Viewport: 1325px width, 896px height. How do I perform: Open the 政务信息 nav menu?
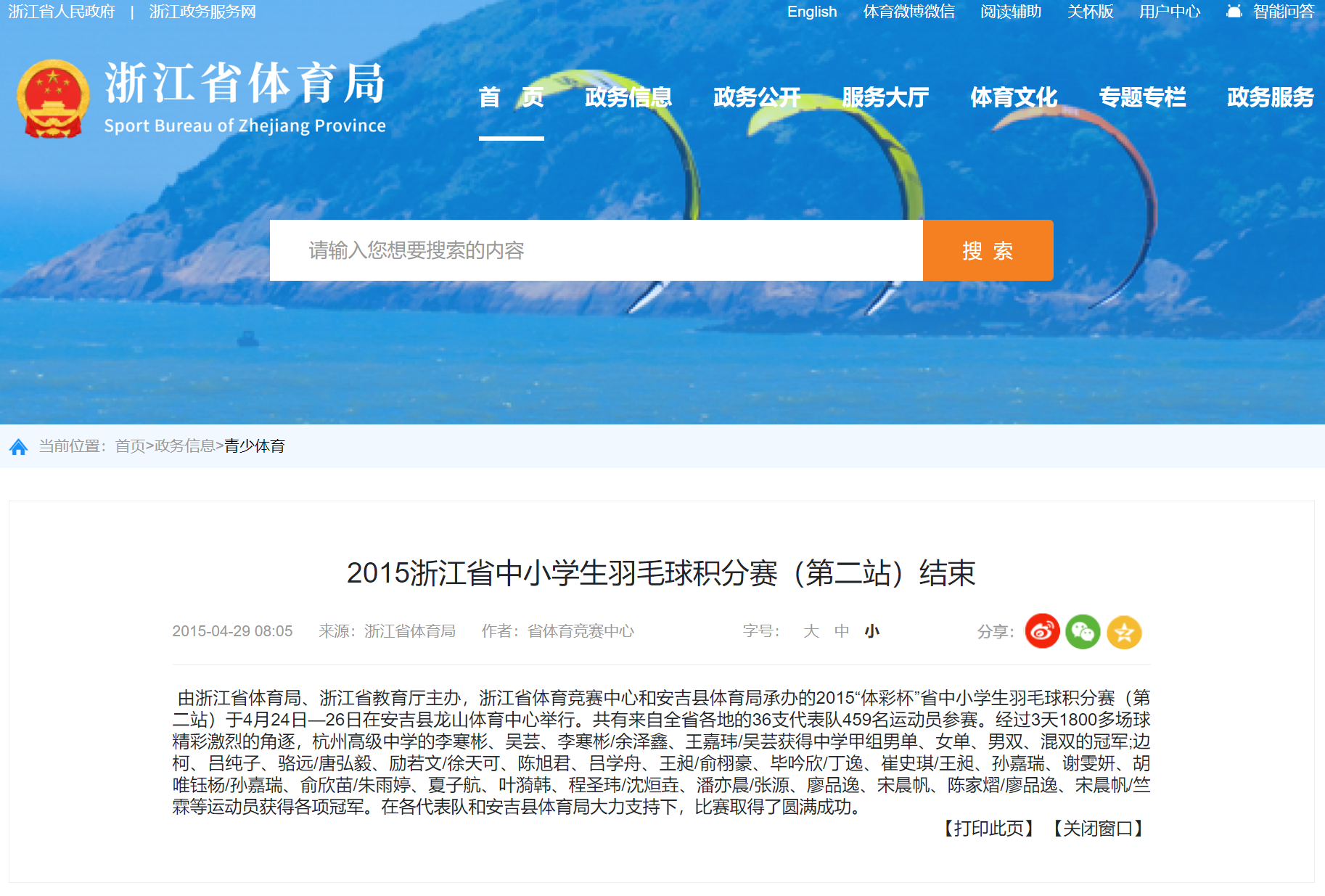[628, 97]
